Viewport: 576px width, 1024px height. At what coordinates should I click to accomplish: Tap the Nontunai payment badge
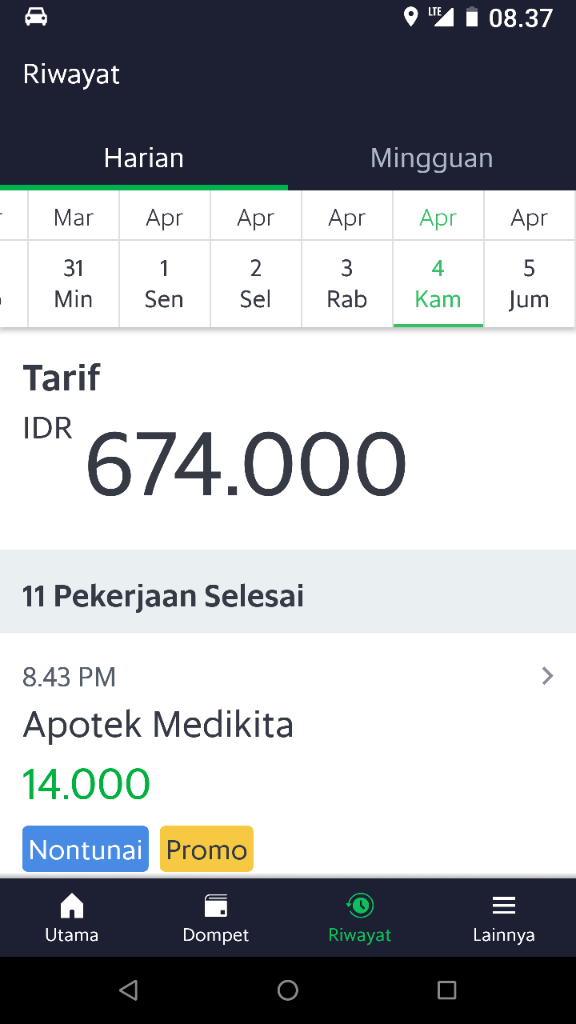pos(85,849)
